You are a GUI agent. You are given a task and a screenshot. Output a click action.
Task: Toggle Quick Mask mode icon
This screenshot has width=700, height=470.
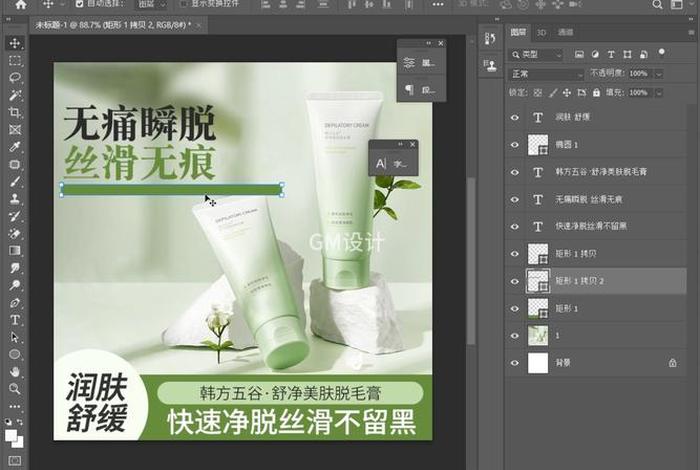[x=15, y=460]
